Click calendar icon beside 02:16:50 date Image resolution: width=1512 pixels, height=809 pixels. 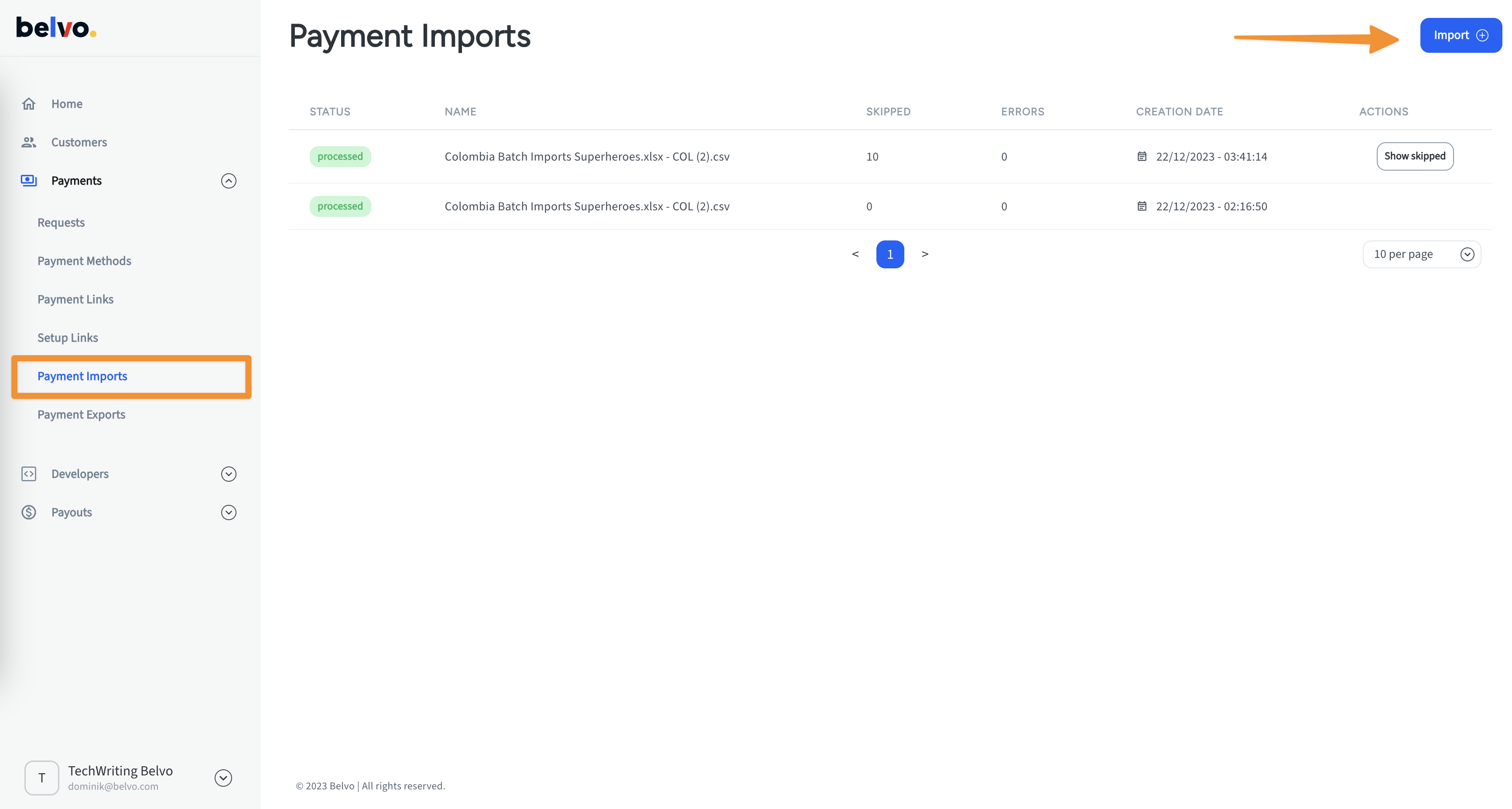(1142, 206)
